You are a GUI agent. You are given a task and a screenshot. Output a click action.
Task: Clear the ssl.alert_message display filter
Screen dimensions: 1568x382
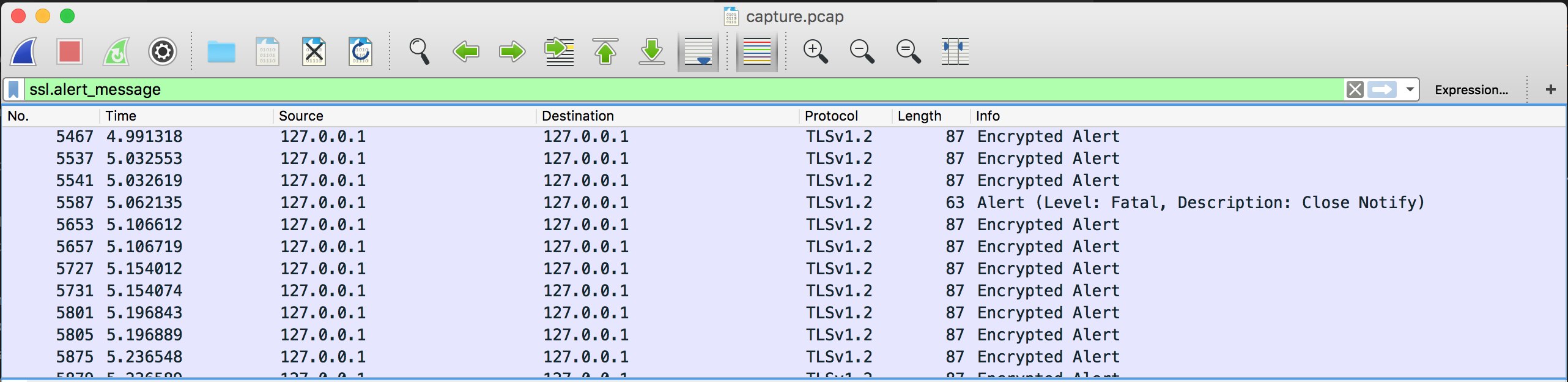coord(1355,89)
